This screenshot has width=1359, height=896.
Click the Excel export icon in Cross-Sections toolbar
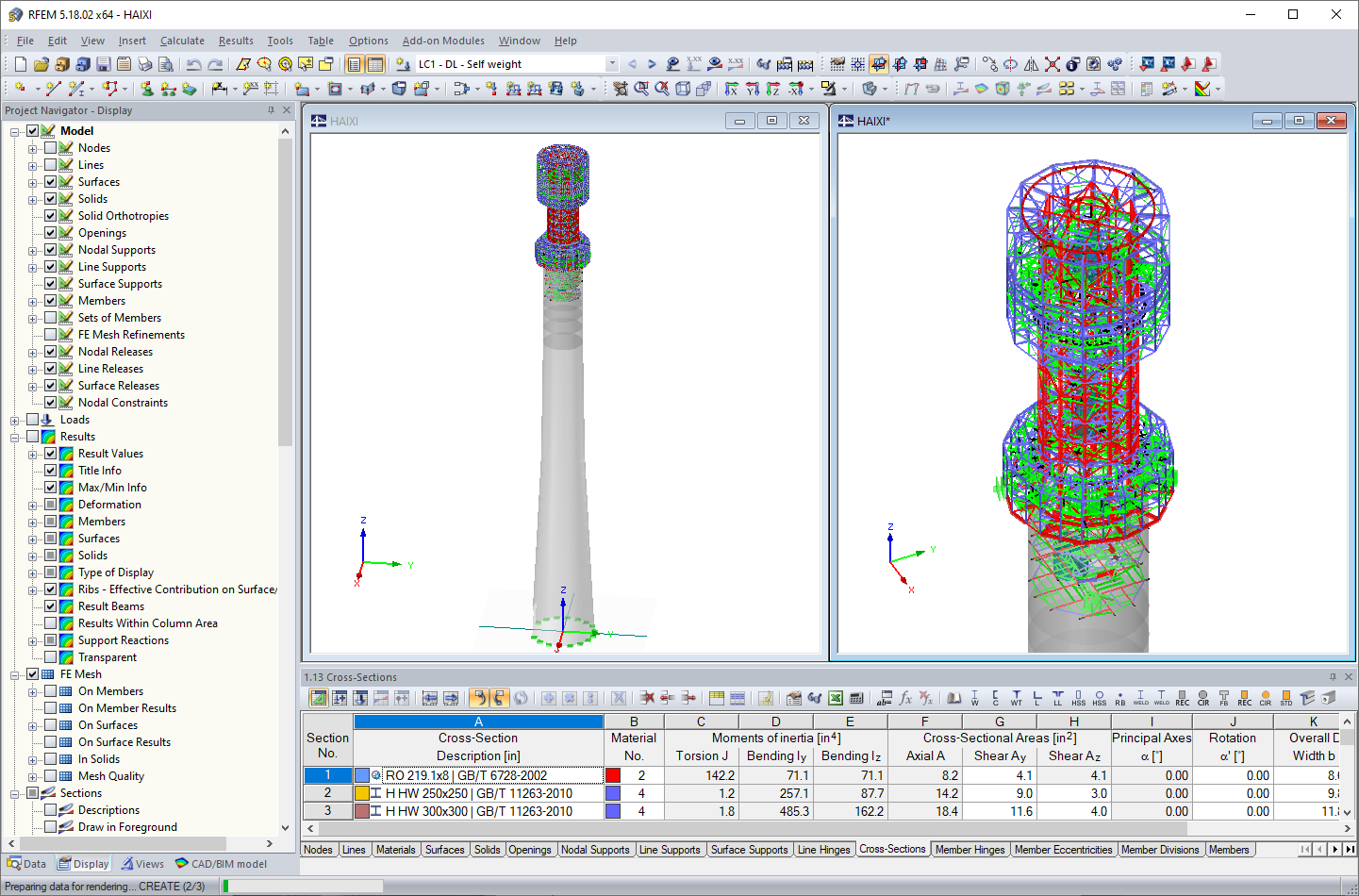pyautogui.click(x=835, y=698)
